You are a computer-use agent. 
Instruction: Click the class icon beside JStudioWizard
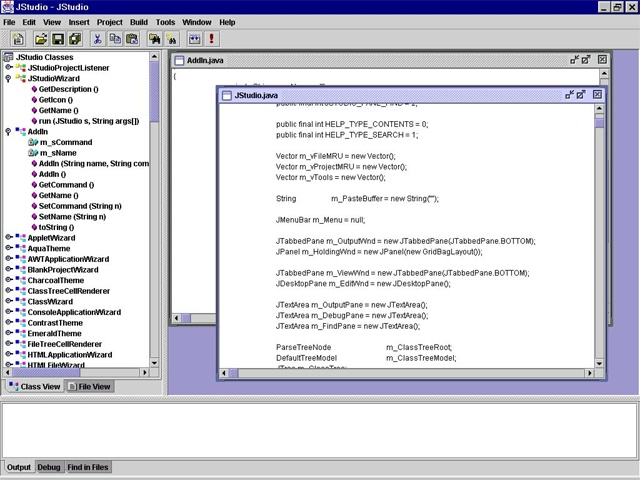tap(21, 78)
